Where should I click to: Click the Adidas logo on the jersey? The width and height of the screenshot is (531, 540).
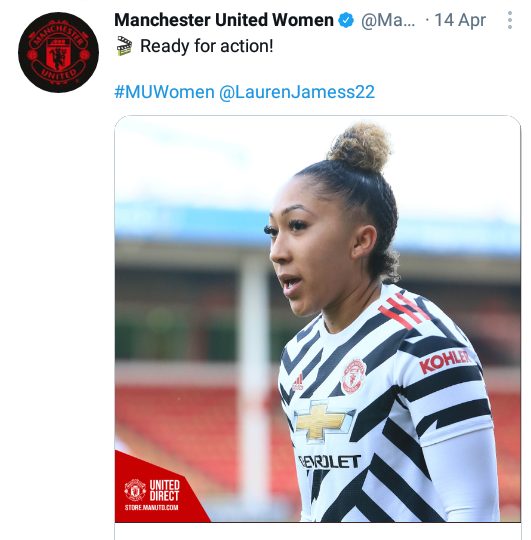[298, 383]
